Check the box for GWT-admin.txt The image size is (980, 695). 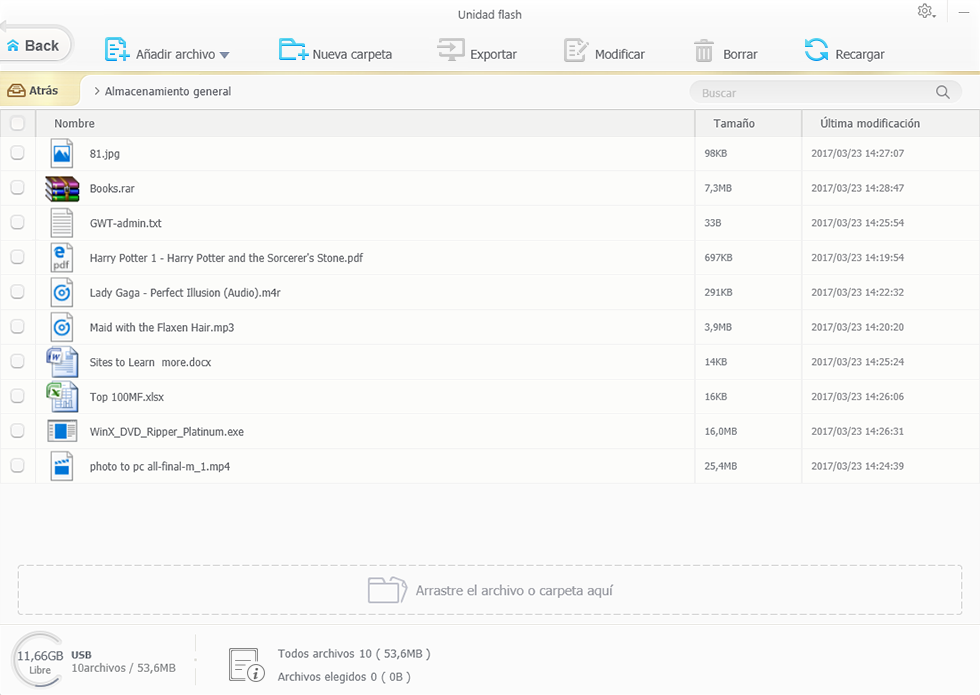[18, 222]
